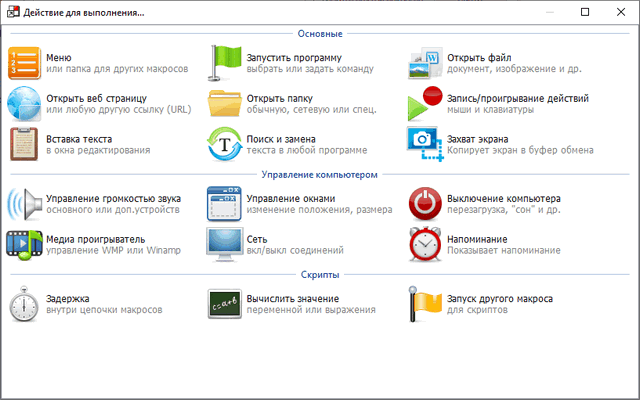This screenshot has height=400, width=640.
Task: Choose the Сеть action label
Action: coord(258,239)
